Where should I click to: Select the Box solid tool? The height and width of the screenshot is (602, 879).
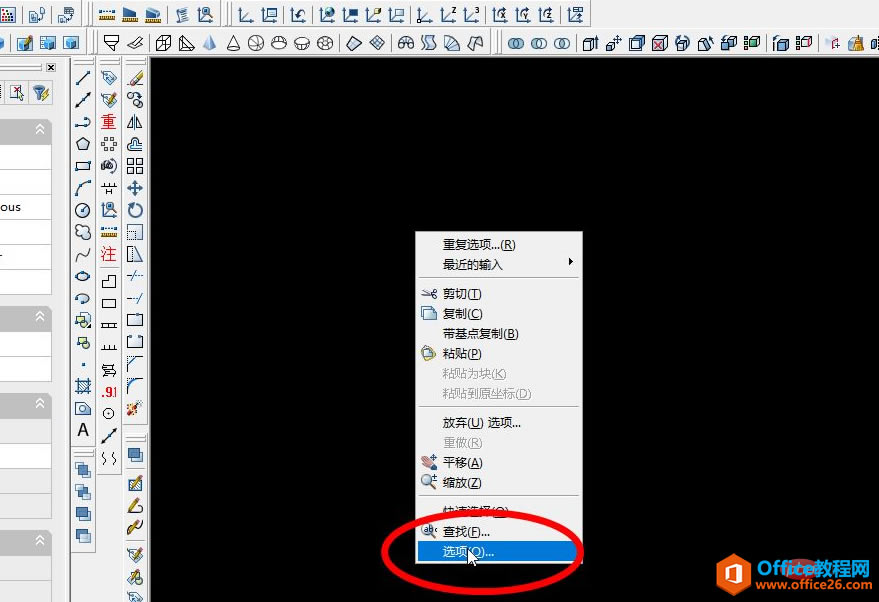[163, 43]
